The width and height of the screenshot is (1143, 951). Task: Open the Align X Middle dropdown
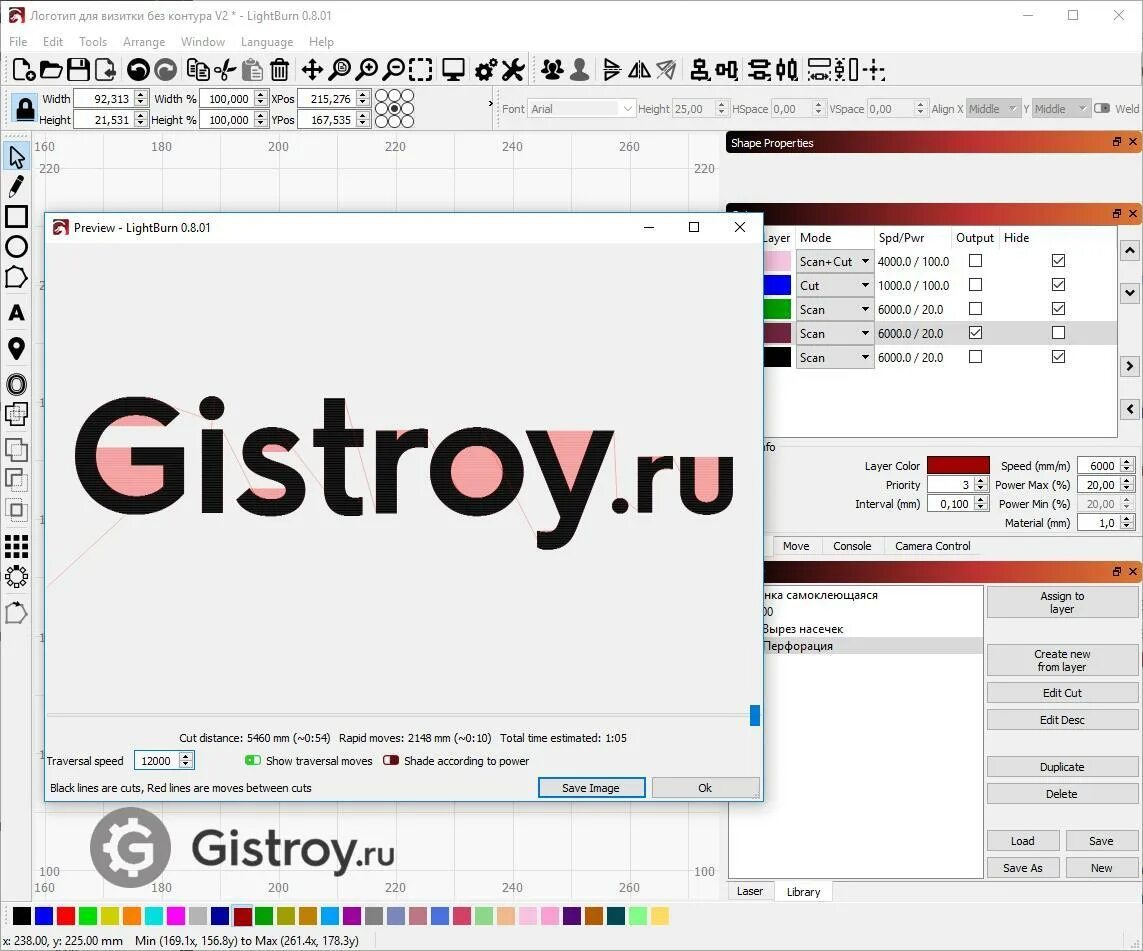992,109
